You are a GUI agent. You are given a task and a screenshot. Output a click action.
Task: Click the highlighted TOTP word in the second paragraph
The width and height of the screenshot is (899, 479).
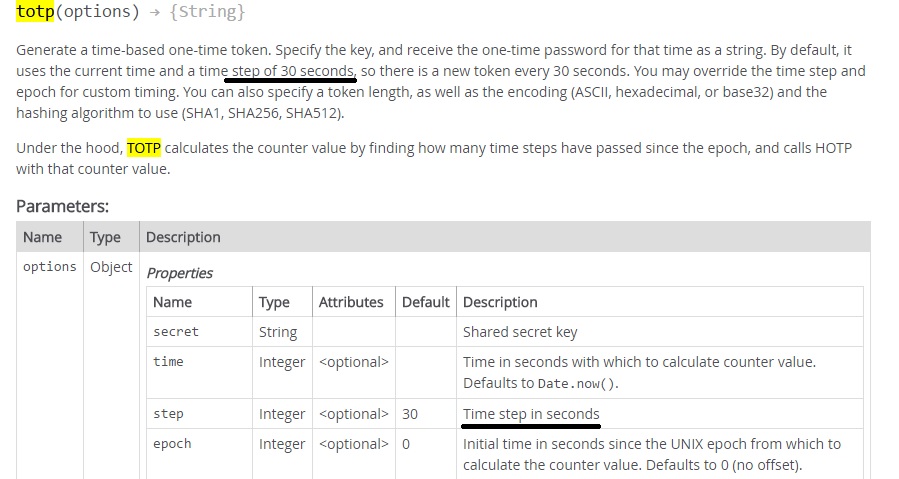(x=143, y=148)
